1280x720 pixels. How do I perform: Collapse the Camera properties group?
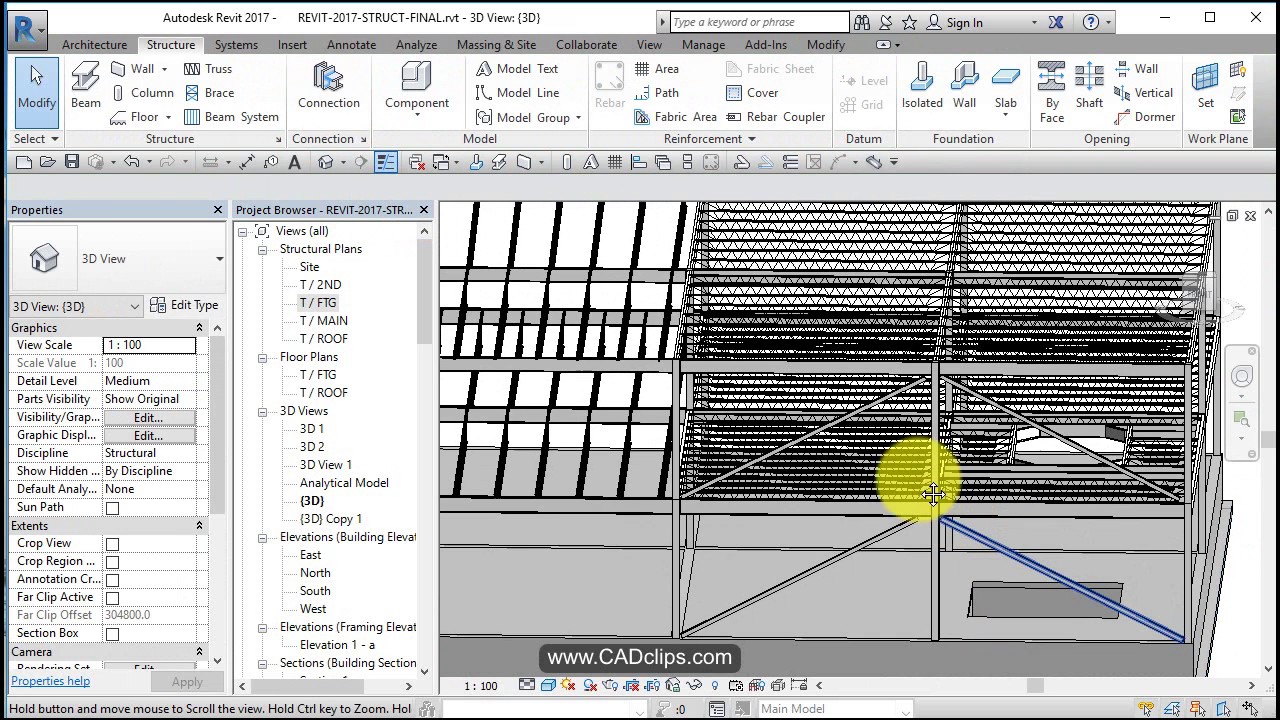click(199, 652)
